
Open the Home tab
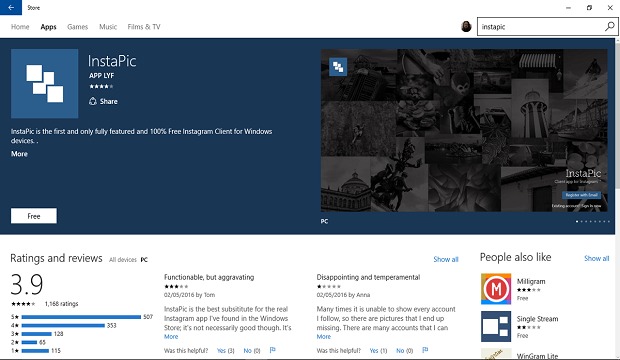(x=20, y=27)
